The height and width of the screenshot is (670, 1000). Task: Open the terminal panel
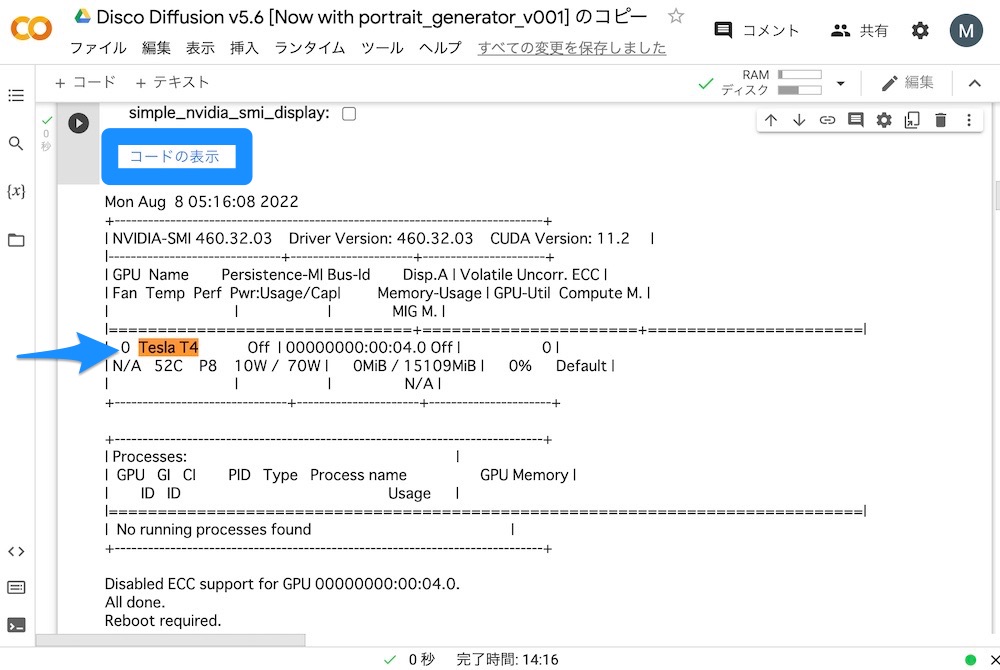point(16,625)
